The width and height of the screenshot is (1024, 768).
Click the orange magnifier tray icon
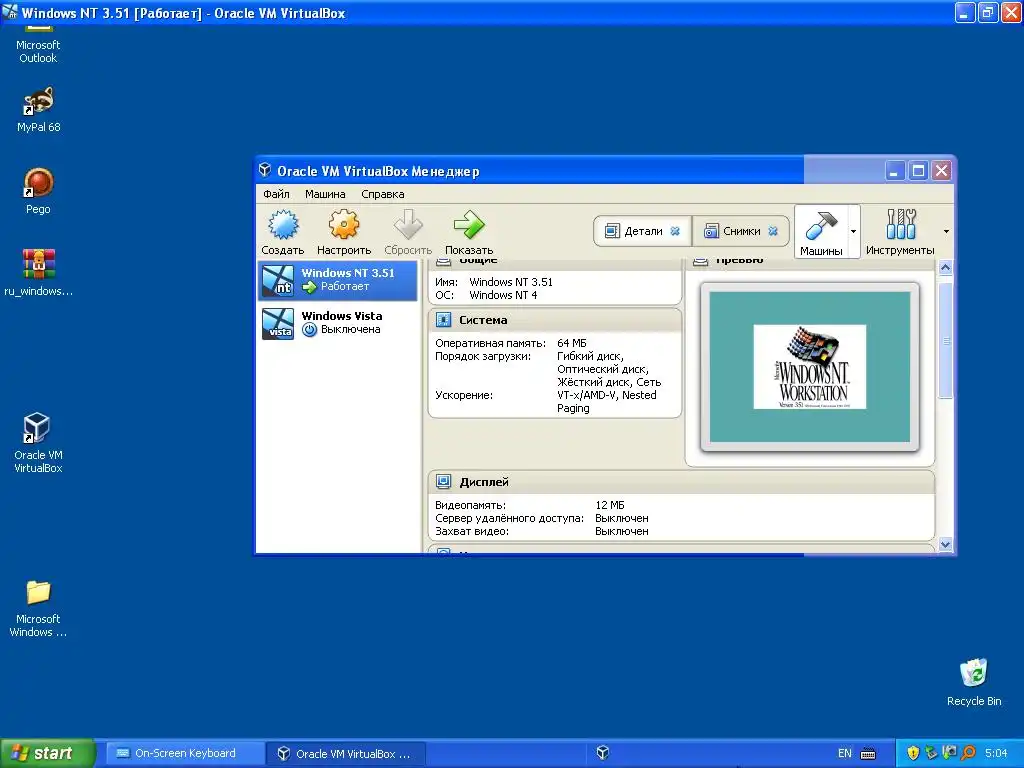(x=968, y=753)
